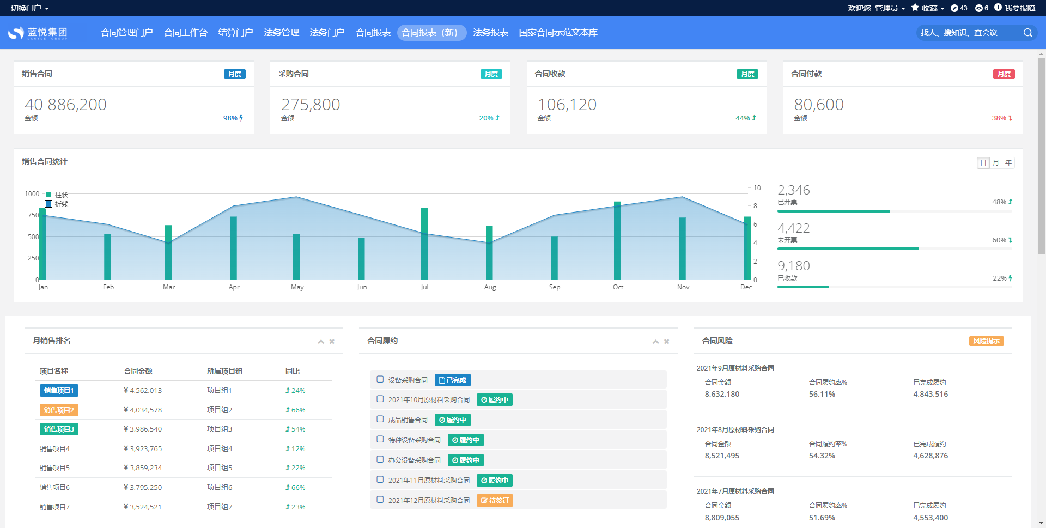Open the 合同工作台 navigation tab
This screenshot has height=528, width=1046.
click(185, 33)
